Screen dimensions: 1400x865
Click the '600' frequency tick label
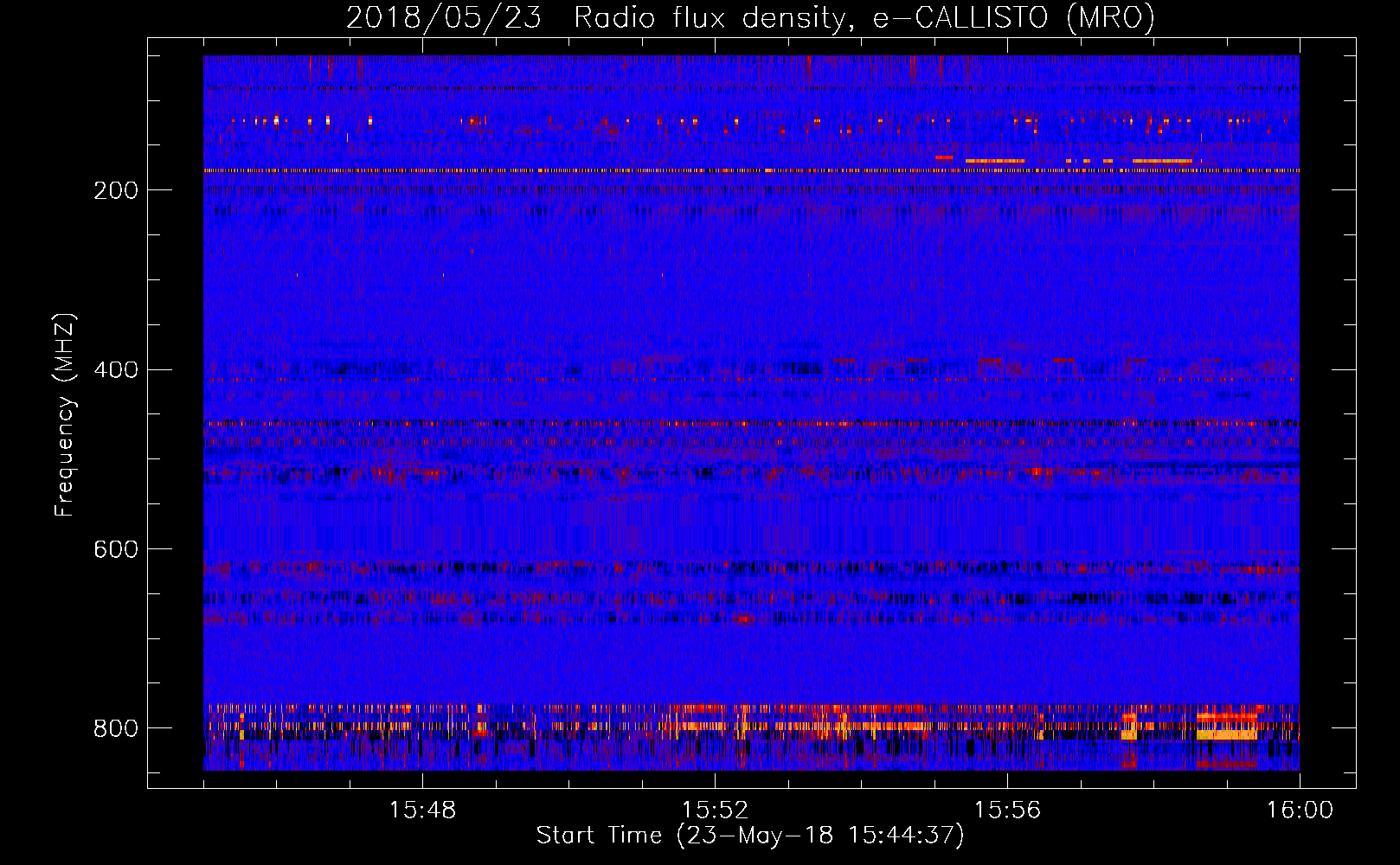(116, 549)
